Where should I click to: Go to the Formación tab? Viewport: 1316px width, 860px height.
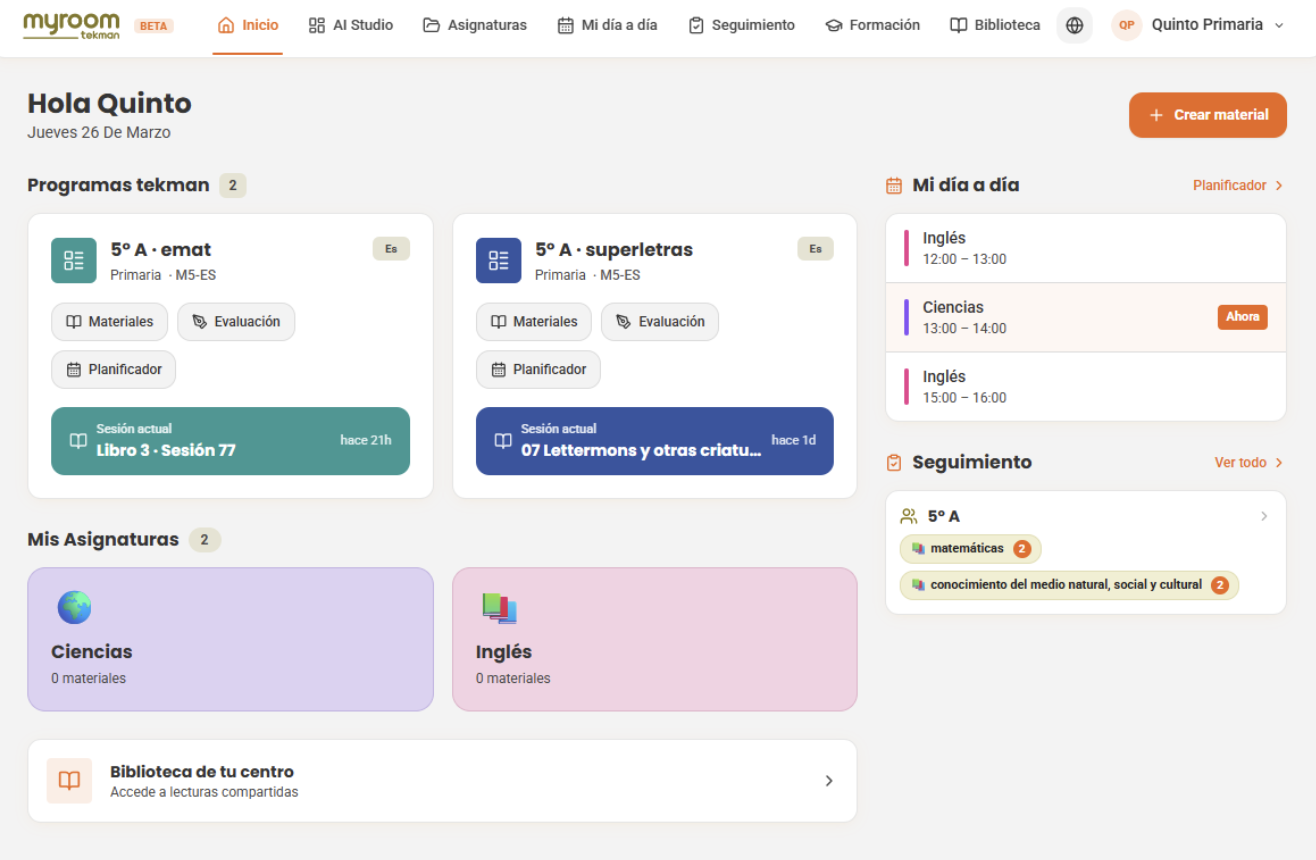click(x=872, y=25)
